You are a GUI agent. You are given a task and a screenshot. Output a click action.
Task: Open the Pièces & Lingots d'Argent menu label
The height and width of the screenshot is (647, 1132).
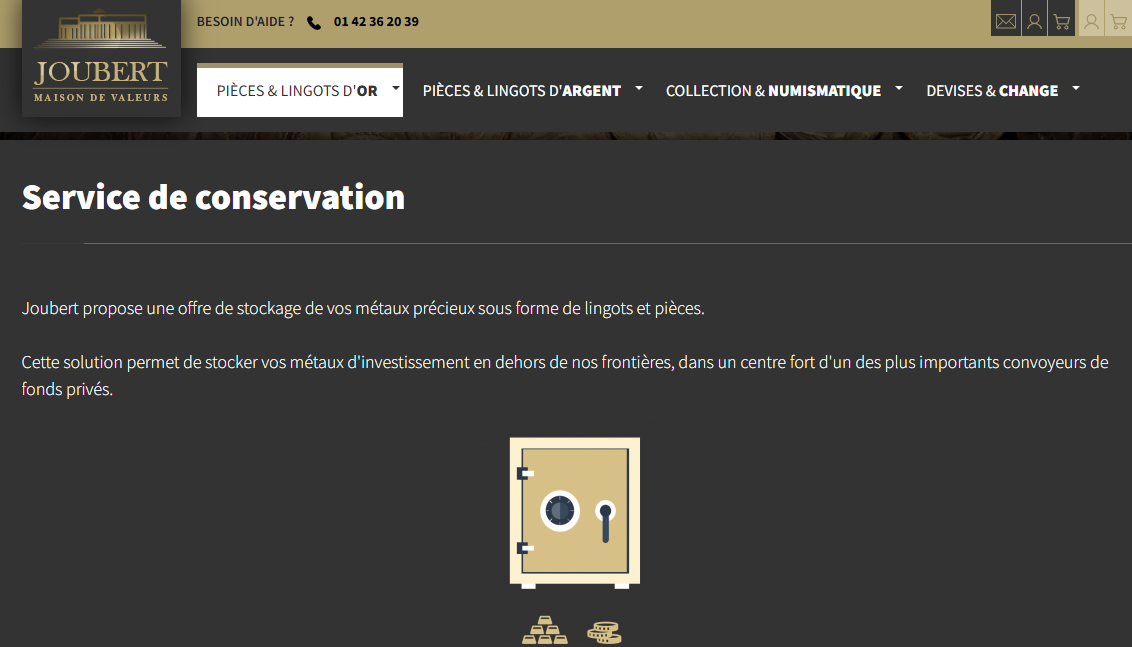(x=521, y=91)
